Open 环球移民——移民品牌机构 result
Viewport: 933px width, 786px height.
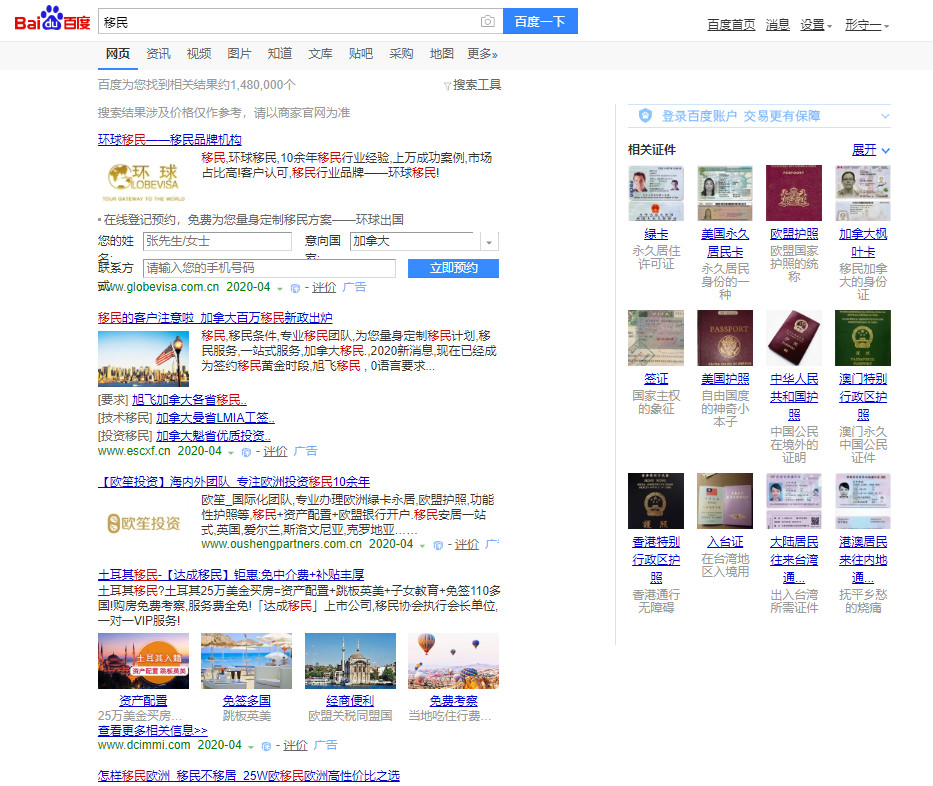coord(170,140)
